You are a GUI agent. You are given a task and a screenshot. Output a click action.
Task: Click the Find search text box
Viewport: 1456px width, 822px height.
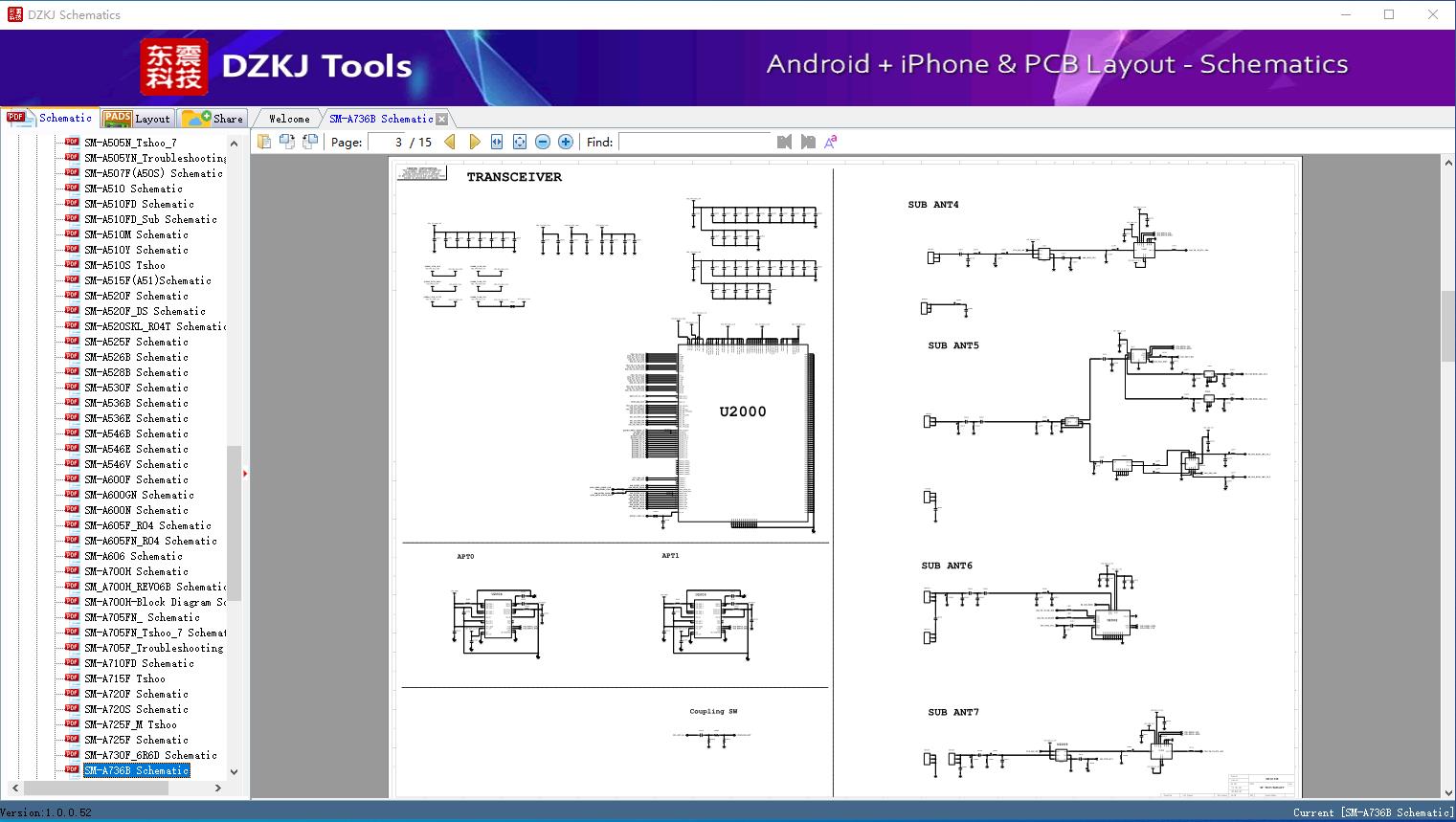694,142
